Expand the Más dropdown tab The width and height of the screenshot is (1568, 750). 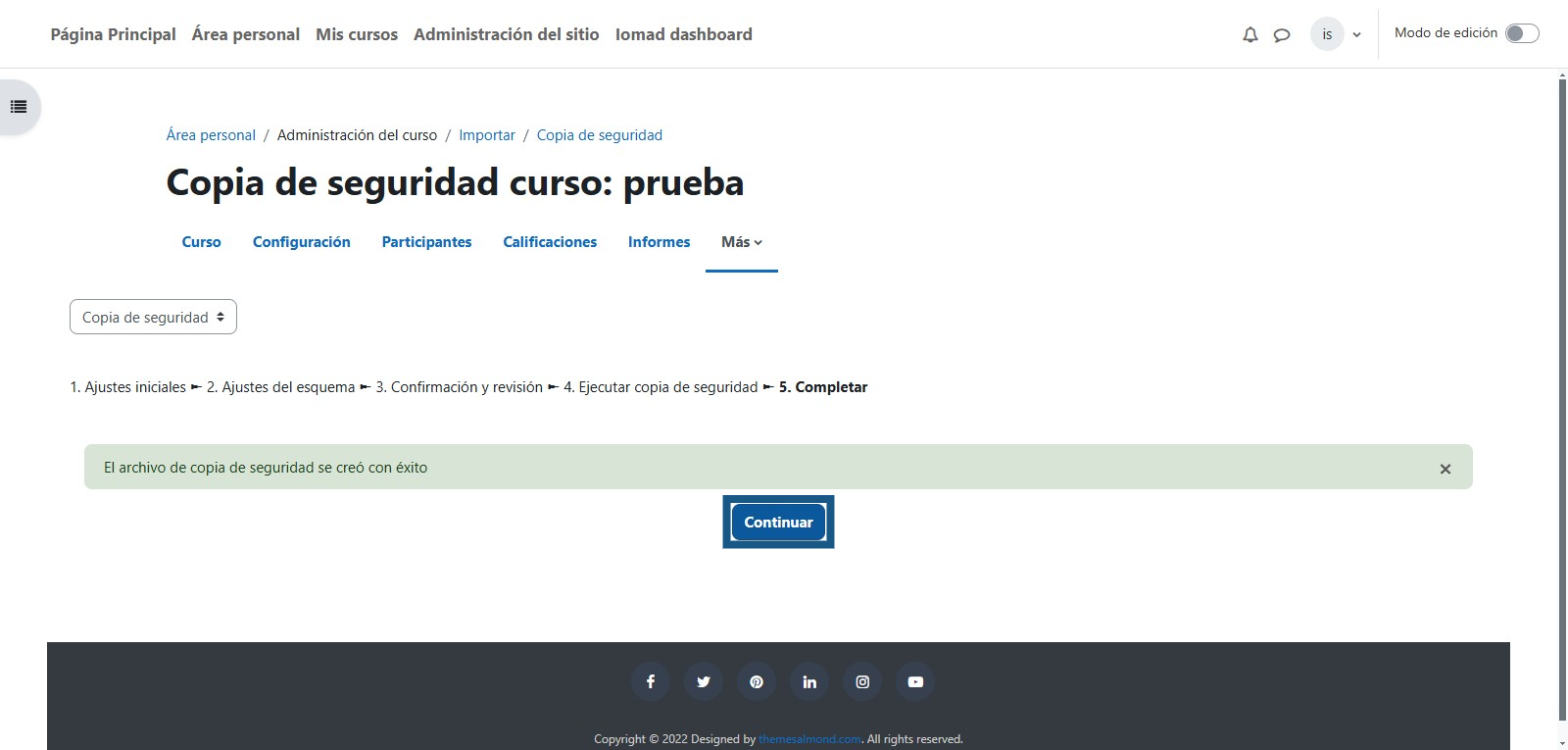(x=741, y=242)
